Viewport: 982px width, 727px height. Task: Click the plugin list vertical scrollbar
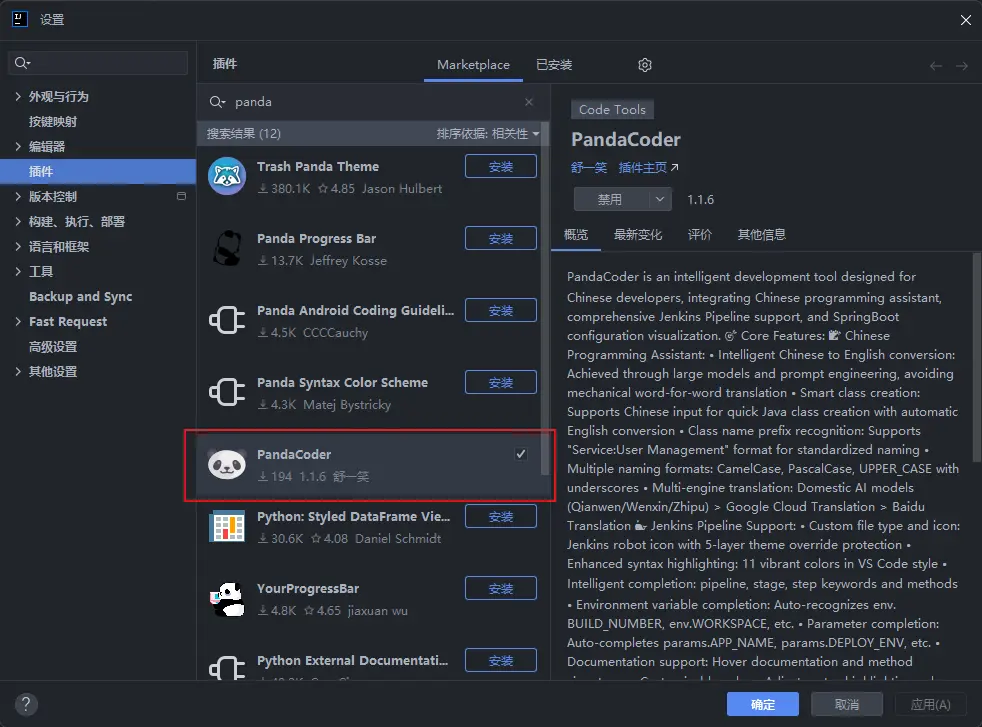tap(545, 299)
